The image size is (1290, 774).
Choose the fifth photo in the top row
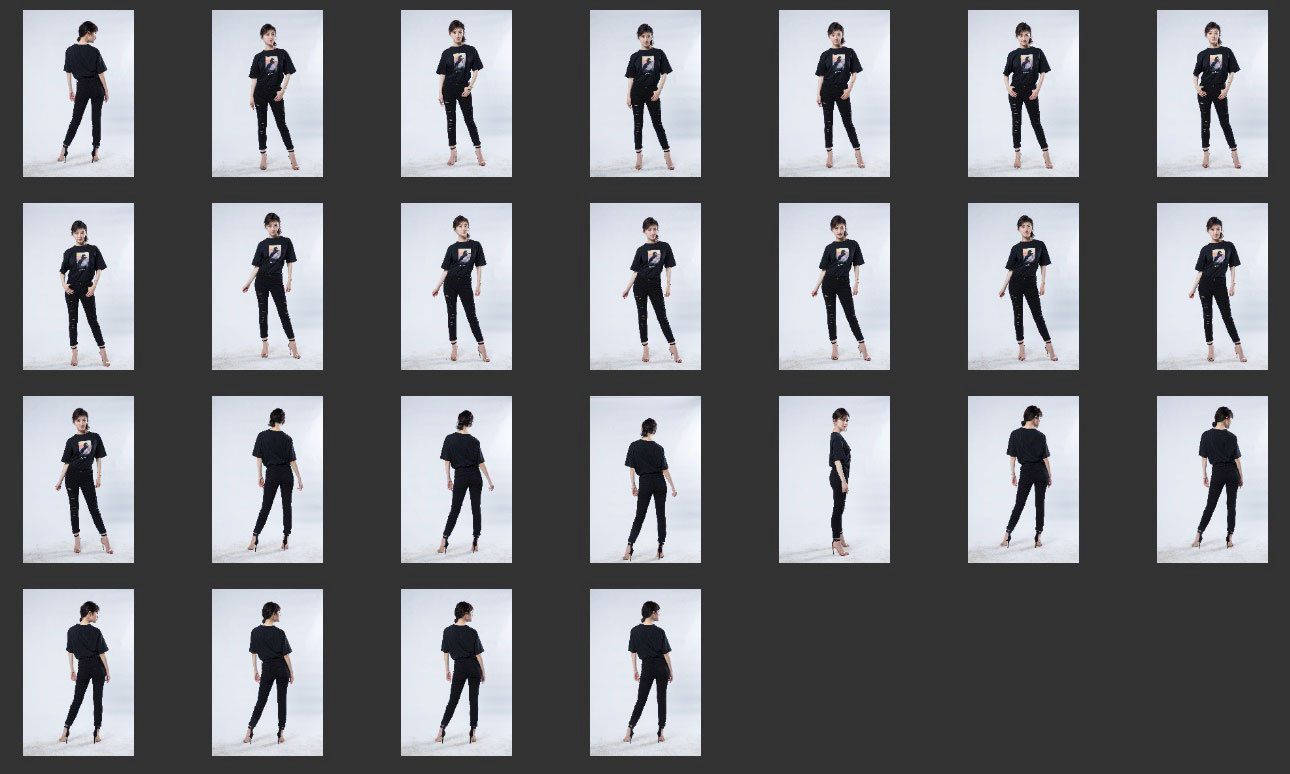click(834, 93)
